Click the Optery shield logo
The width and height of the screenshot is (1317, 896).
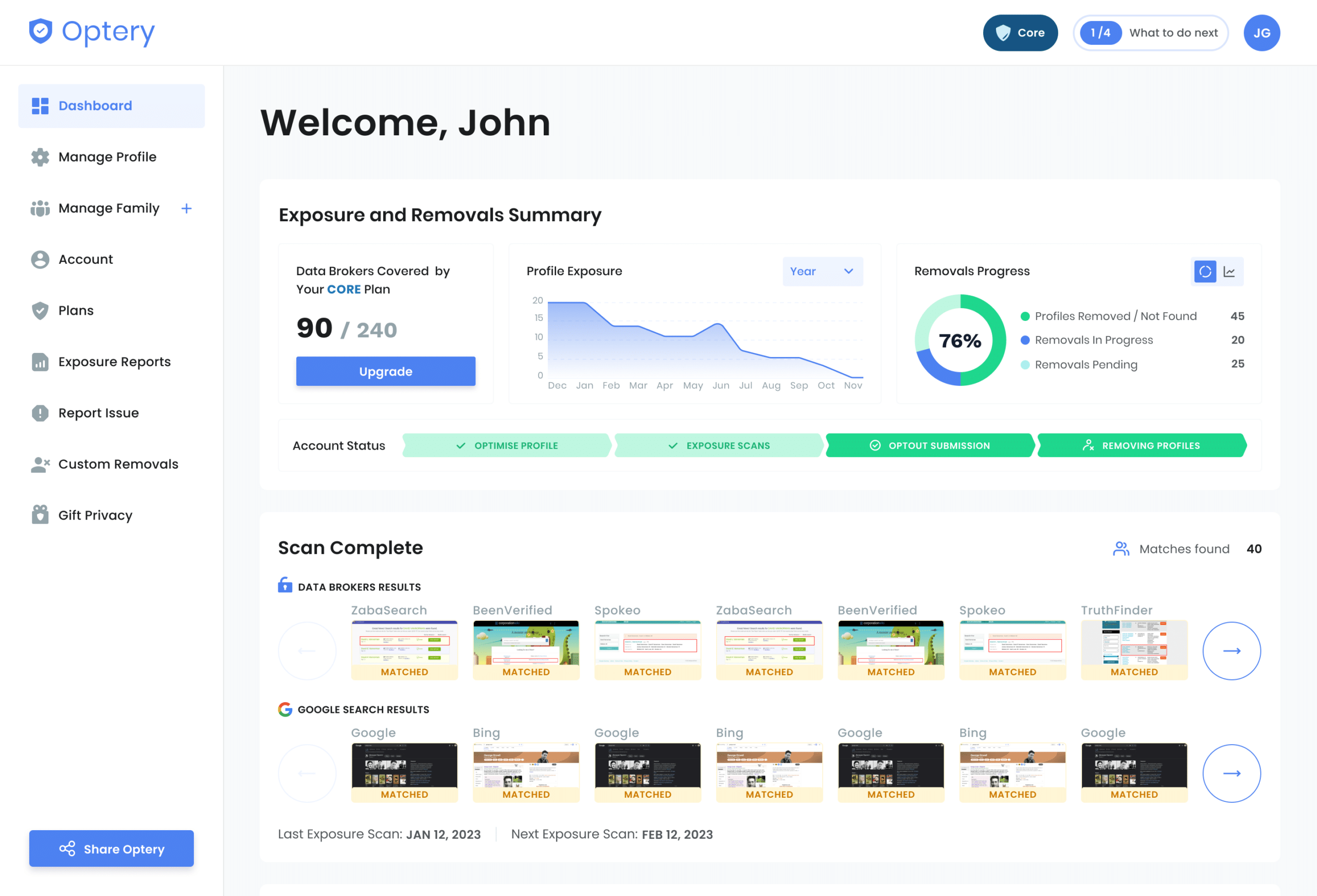pos(40,31)
